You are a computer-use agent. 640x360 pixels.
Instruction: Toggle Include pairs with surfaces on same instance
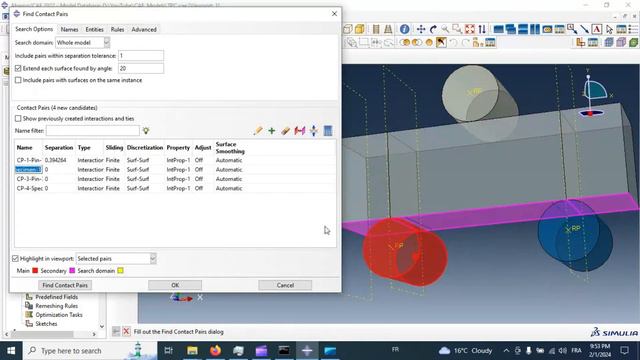[18, 80]
